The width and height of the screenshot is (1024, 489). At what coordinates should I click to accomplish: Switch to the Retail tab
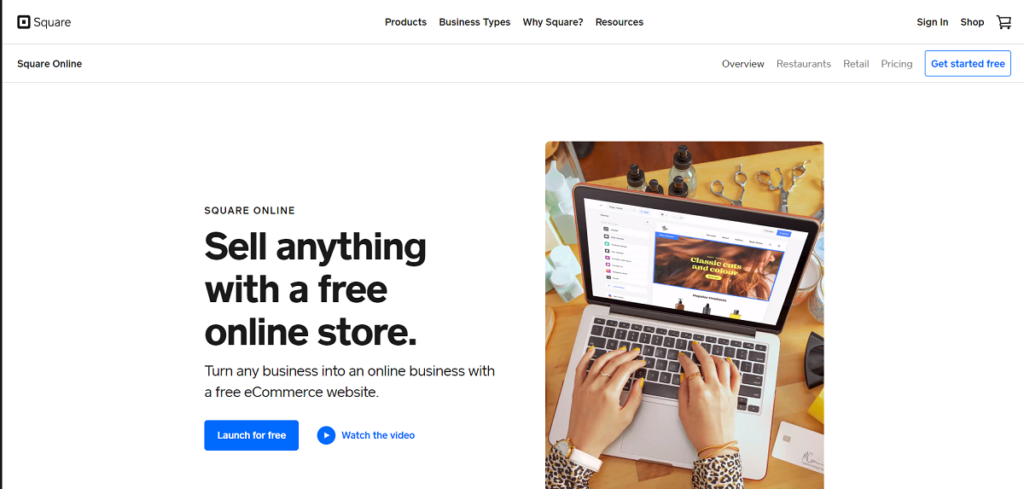pyautogui.click(x=856, y=64)
